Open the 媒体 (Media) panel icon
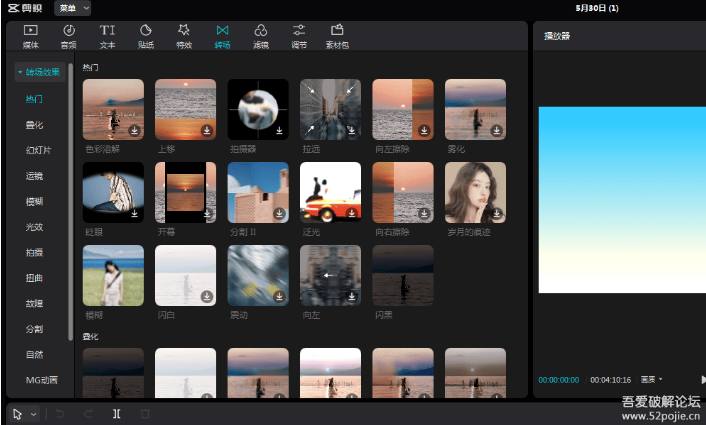This screenshot has height=425, width=706. tap(30, 31)
